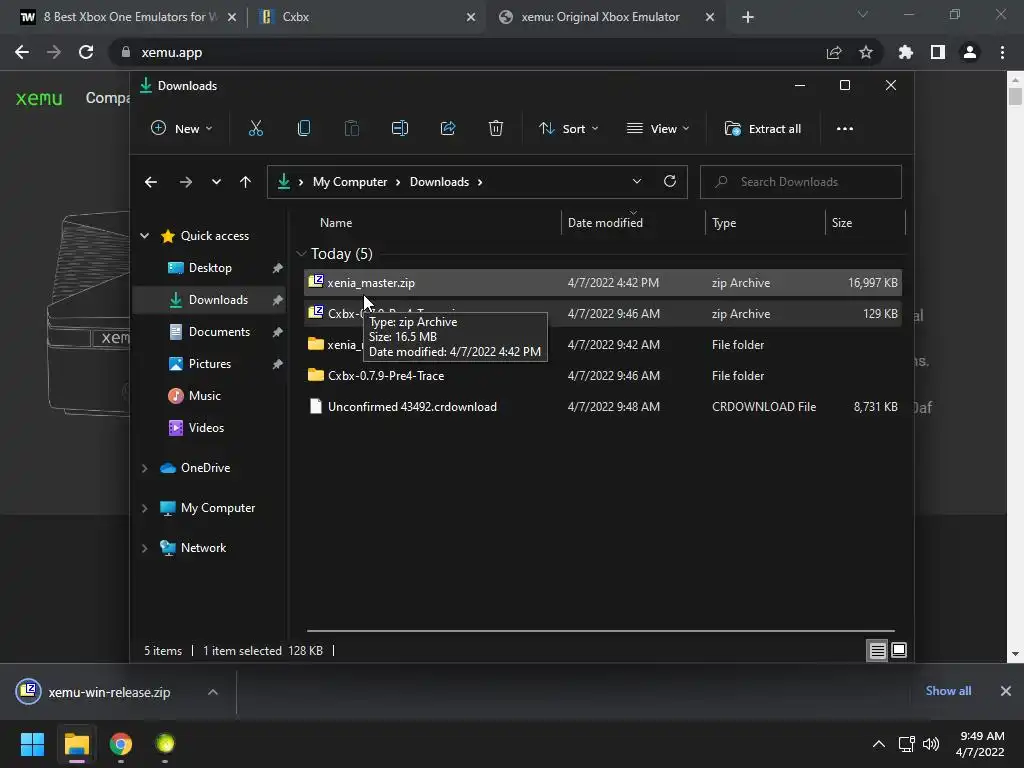
Task: Click the Delete trash icon in Explorer
Action: point(496,129)
